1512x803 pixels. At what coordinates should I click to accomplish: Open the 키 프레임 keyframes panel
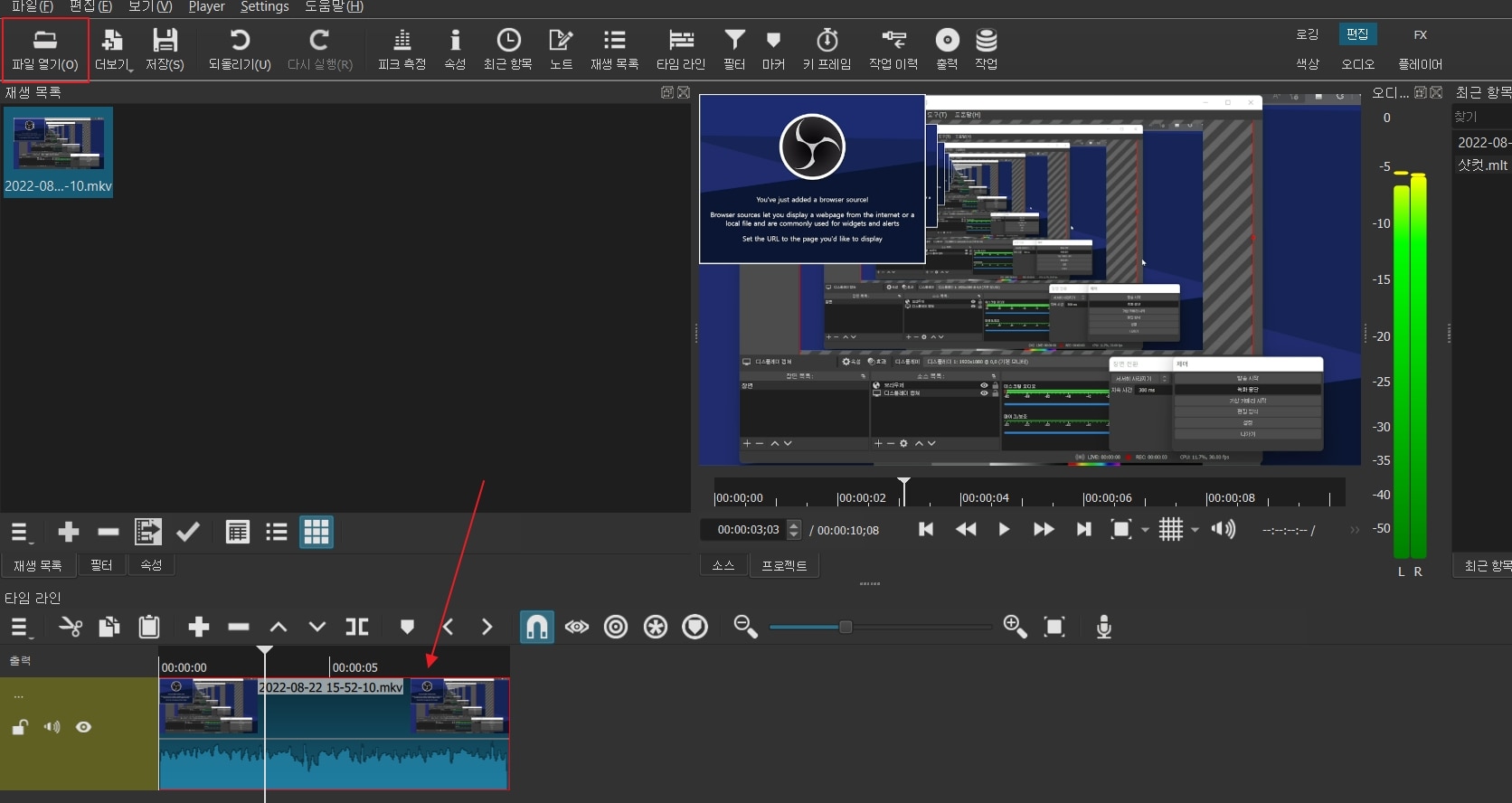click(827, 50)
